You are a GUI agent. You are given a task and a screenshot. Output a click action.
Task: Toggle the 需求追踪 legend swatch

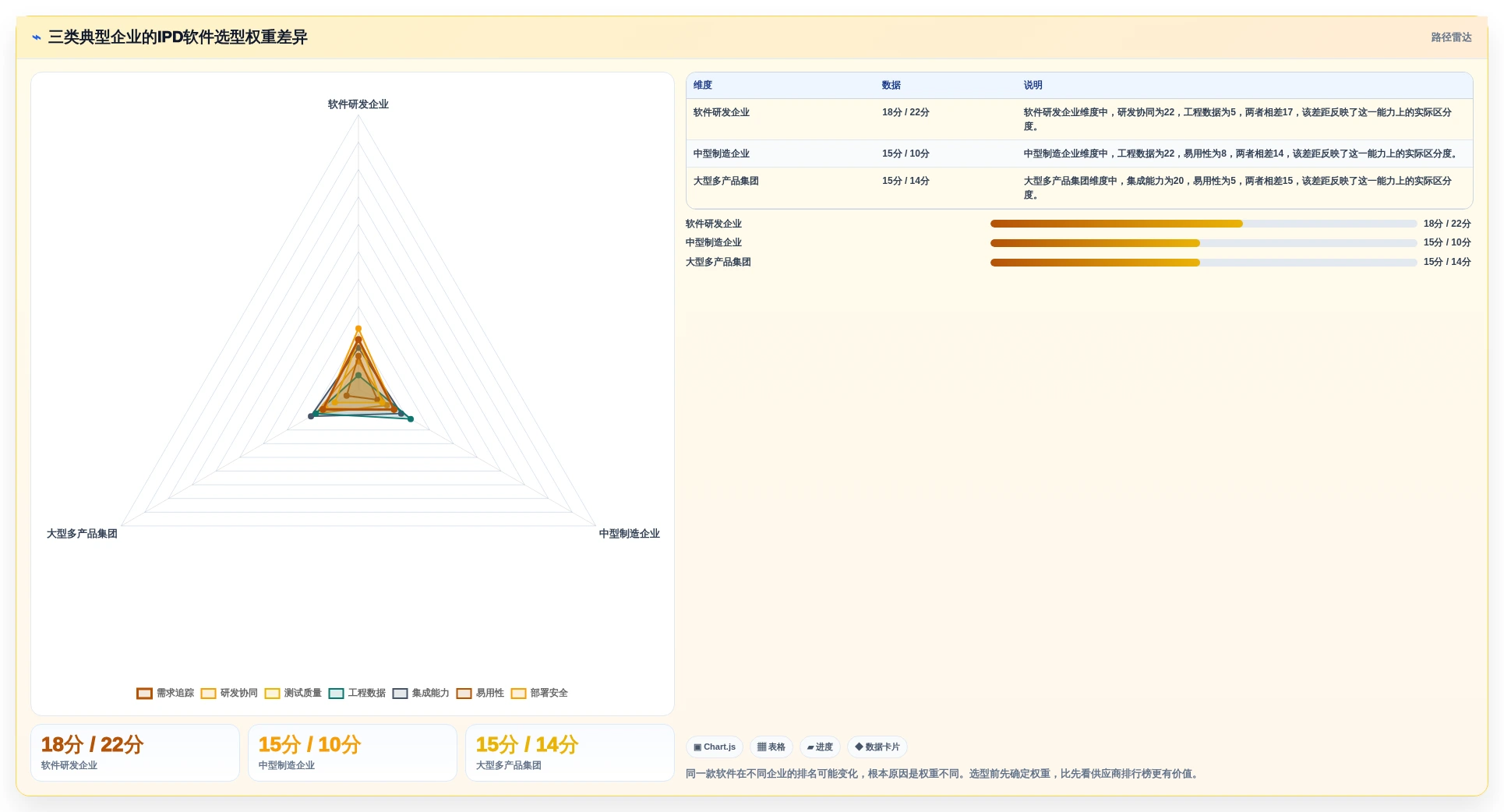tap(144, 694)
